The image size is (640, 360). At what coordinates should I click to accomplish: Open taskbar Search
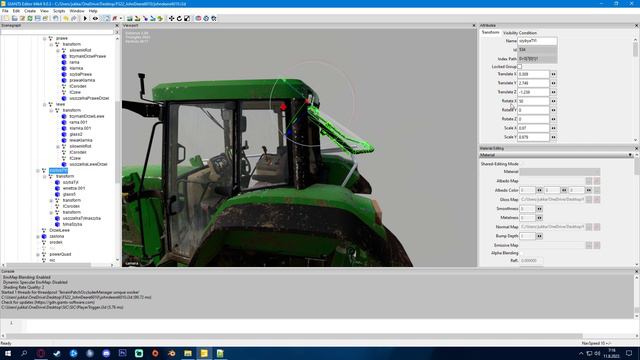pyautogui.click(x=24, y=353)
